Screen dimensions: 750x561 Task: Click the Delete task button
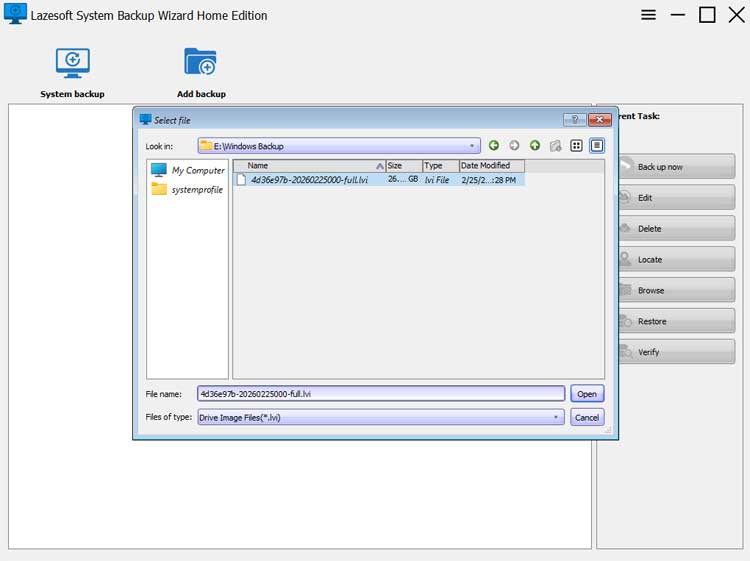[676, 229]
